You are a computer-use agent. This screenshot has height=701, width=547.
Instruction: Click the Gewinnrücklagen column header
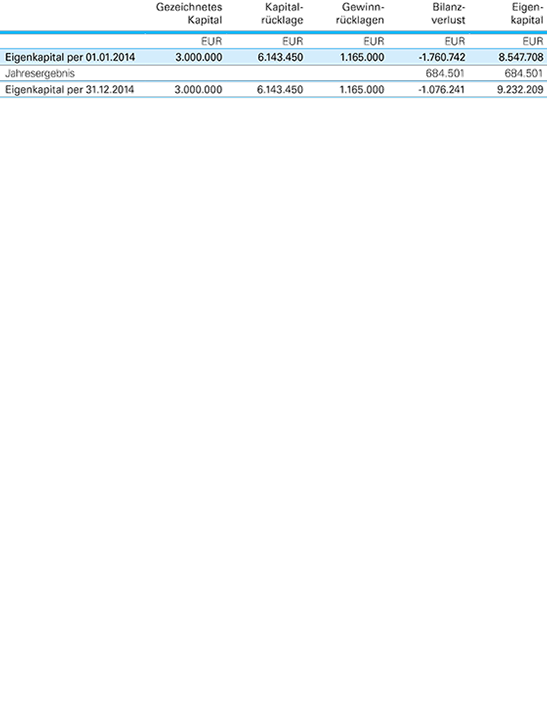(360, 13)
